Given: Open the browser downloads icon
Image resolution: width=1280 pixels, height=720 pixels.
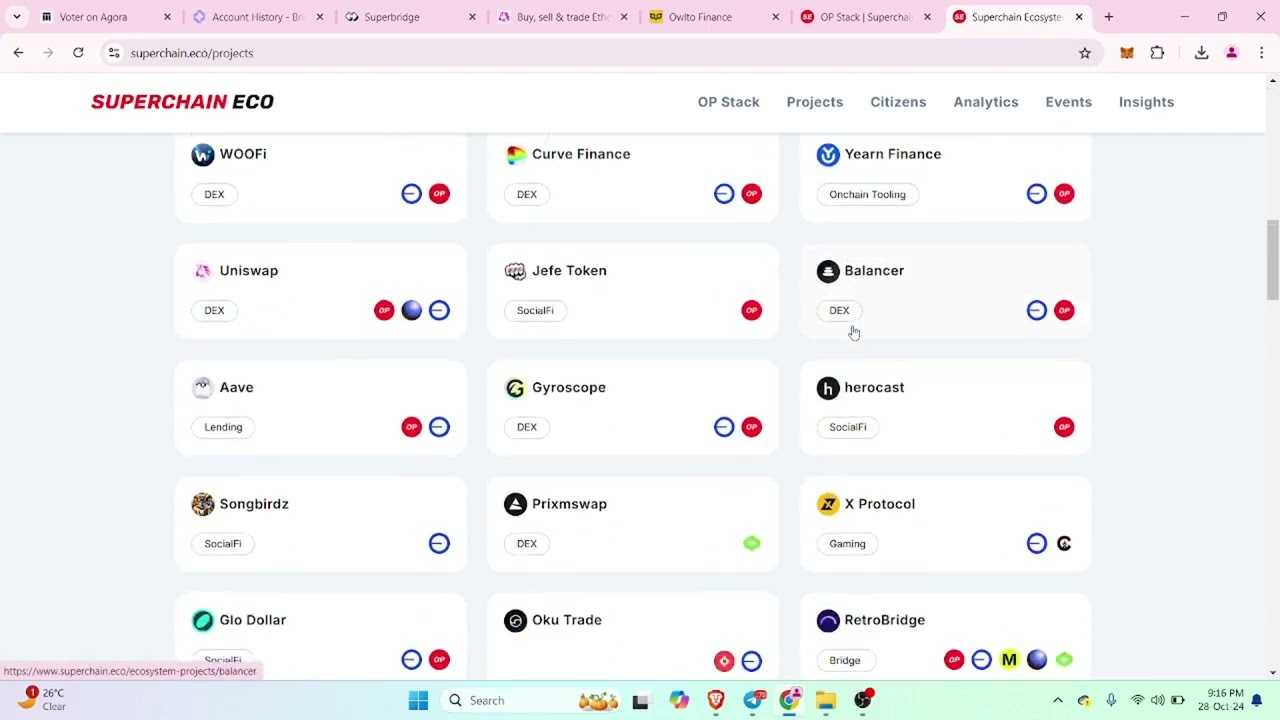Looking at the screenshot, I should 1201,53.
